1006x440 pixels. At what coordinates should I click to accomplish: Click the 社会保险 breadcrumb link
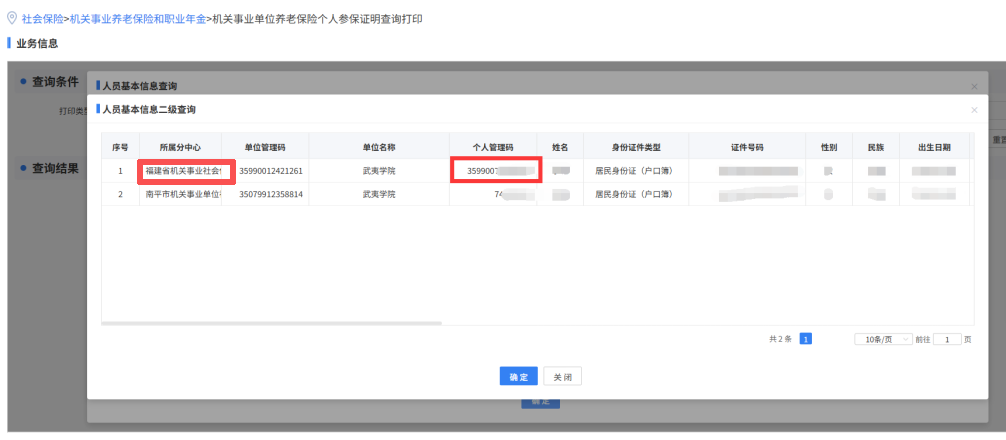point(42,19)
